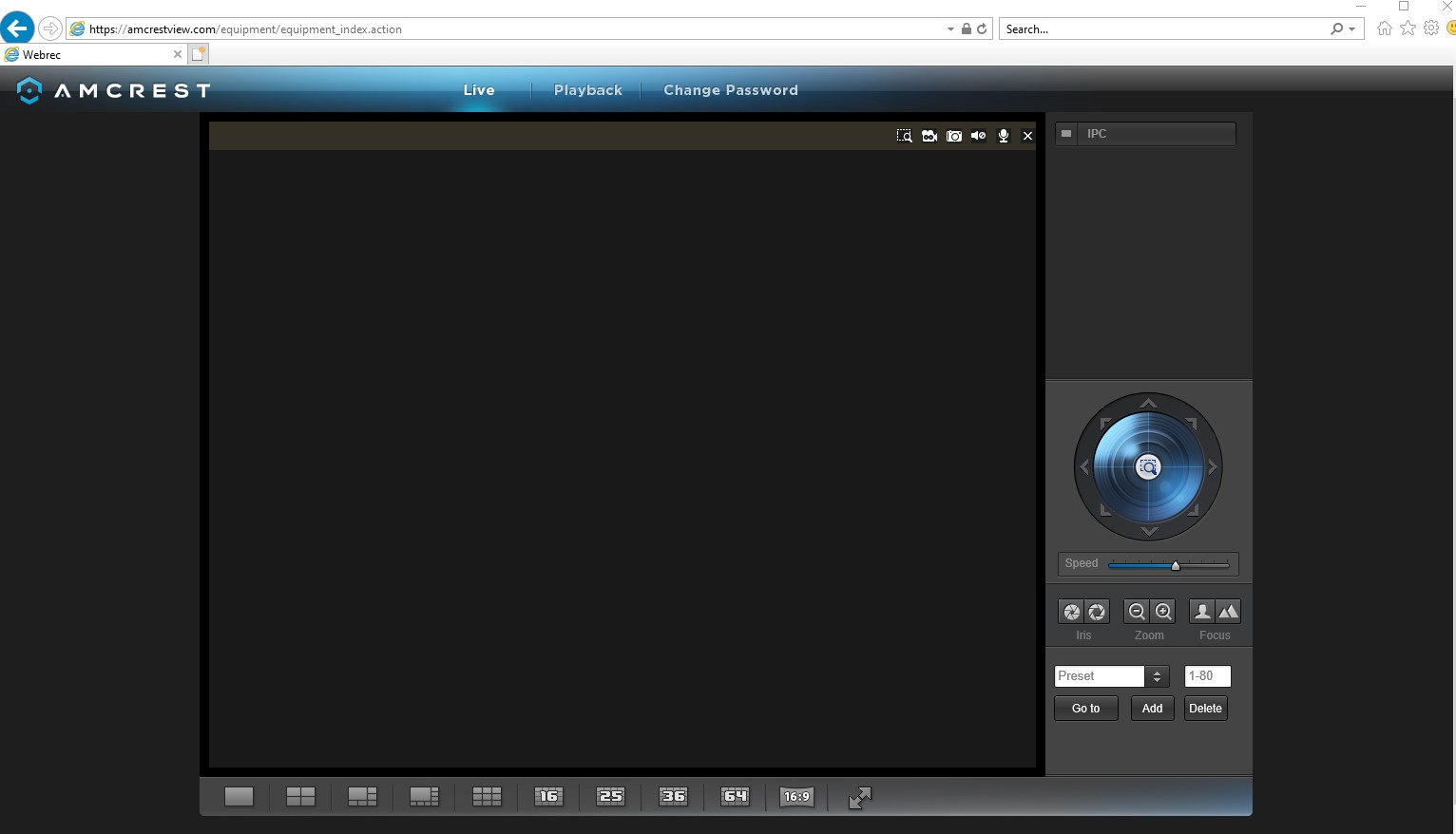Pan camera down with PTZ arrow
1456x834 pixels.
(1148, 531)
